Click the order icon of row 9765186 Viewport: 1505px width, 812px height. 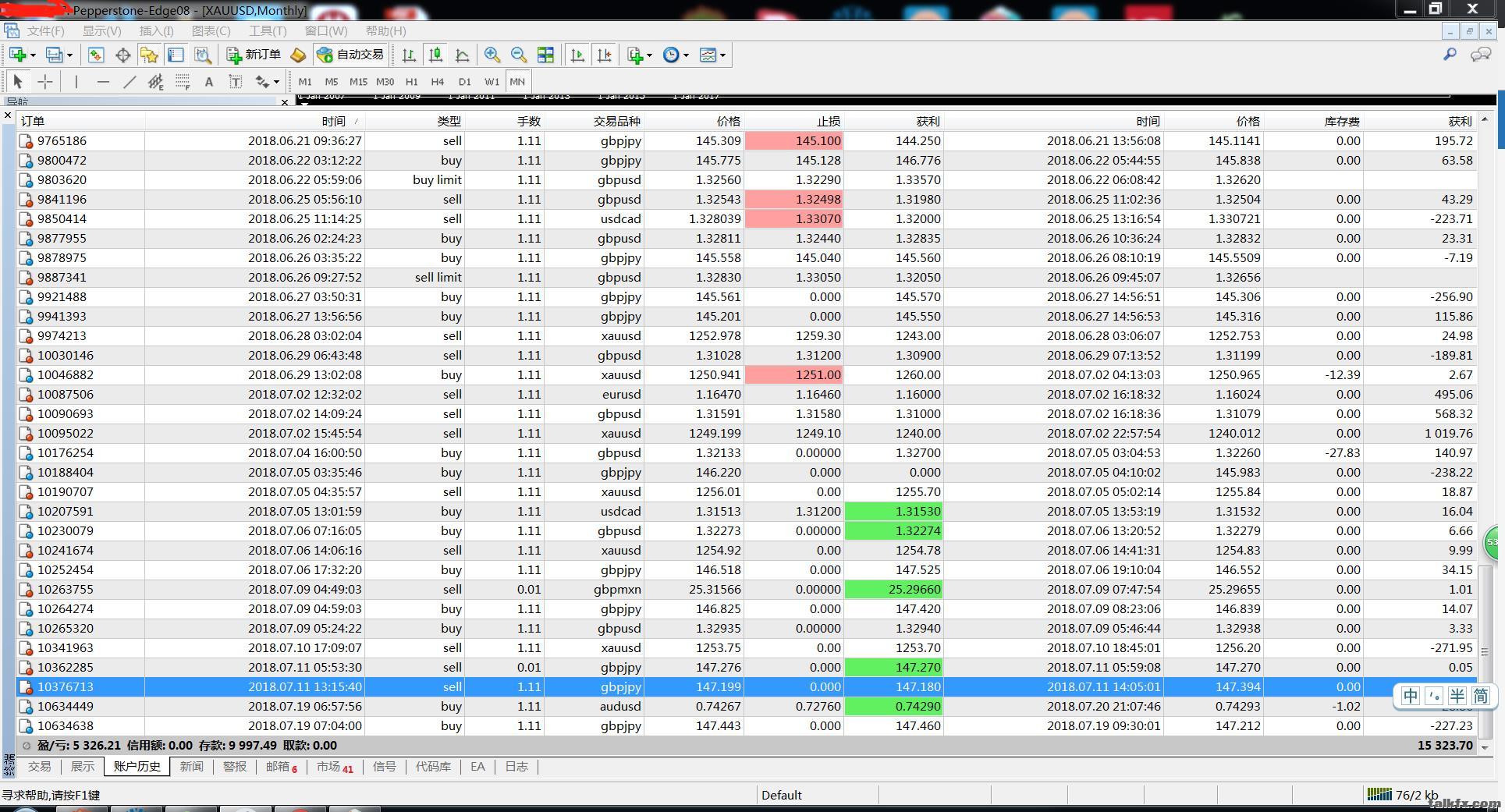(27, 141)
